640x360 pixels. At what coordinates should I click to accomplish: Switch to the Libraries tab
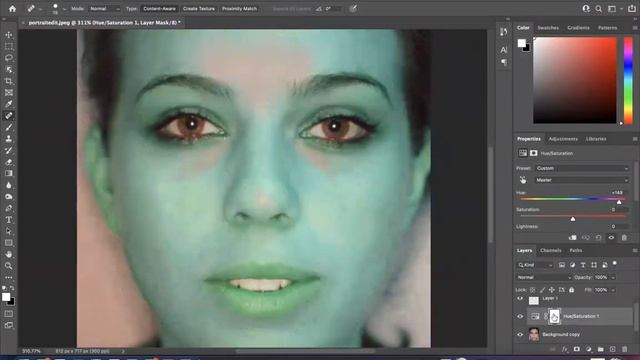[596, 139]
